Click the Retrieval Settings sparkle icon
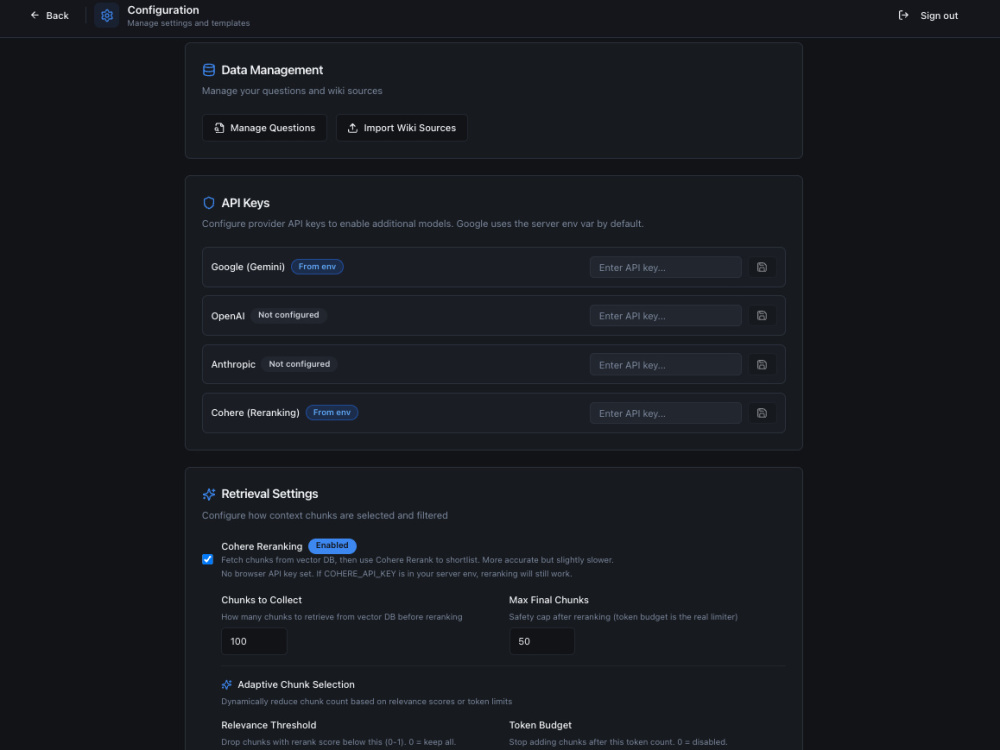Viewport: 1000px width, 750px height. pyautogui.click(x=209, y=494)
